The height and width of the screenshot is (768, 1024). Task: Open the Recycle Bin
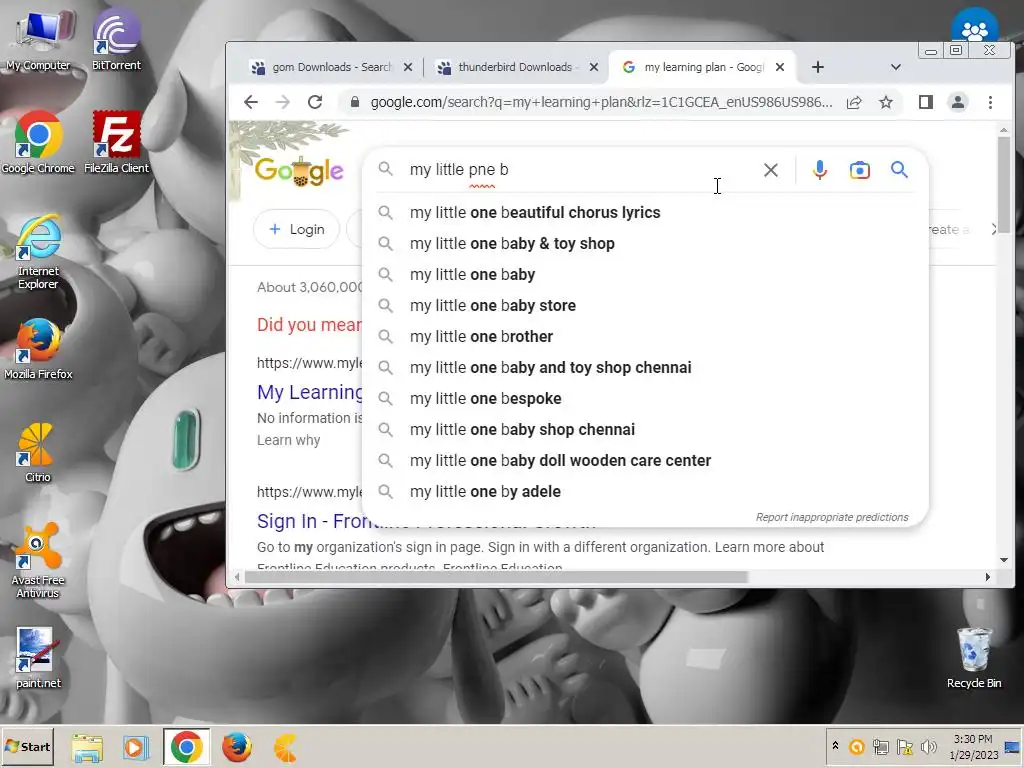974,658
